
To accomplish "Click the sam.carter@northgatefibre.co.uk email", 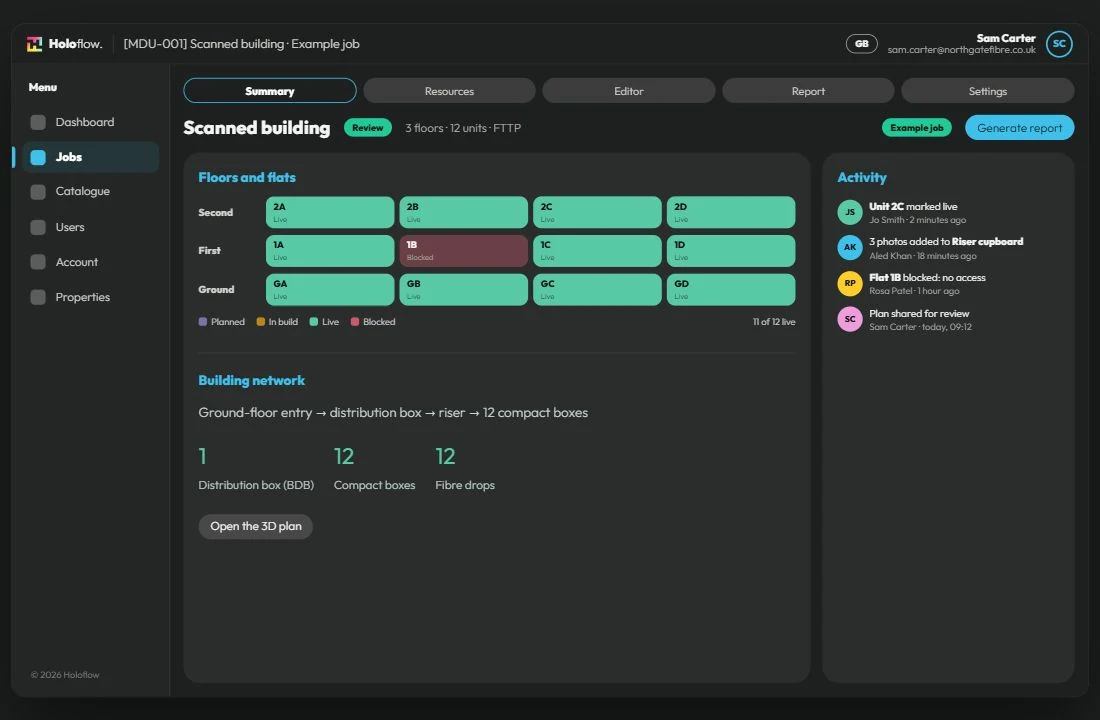I will 961,50.
